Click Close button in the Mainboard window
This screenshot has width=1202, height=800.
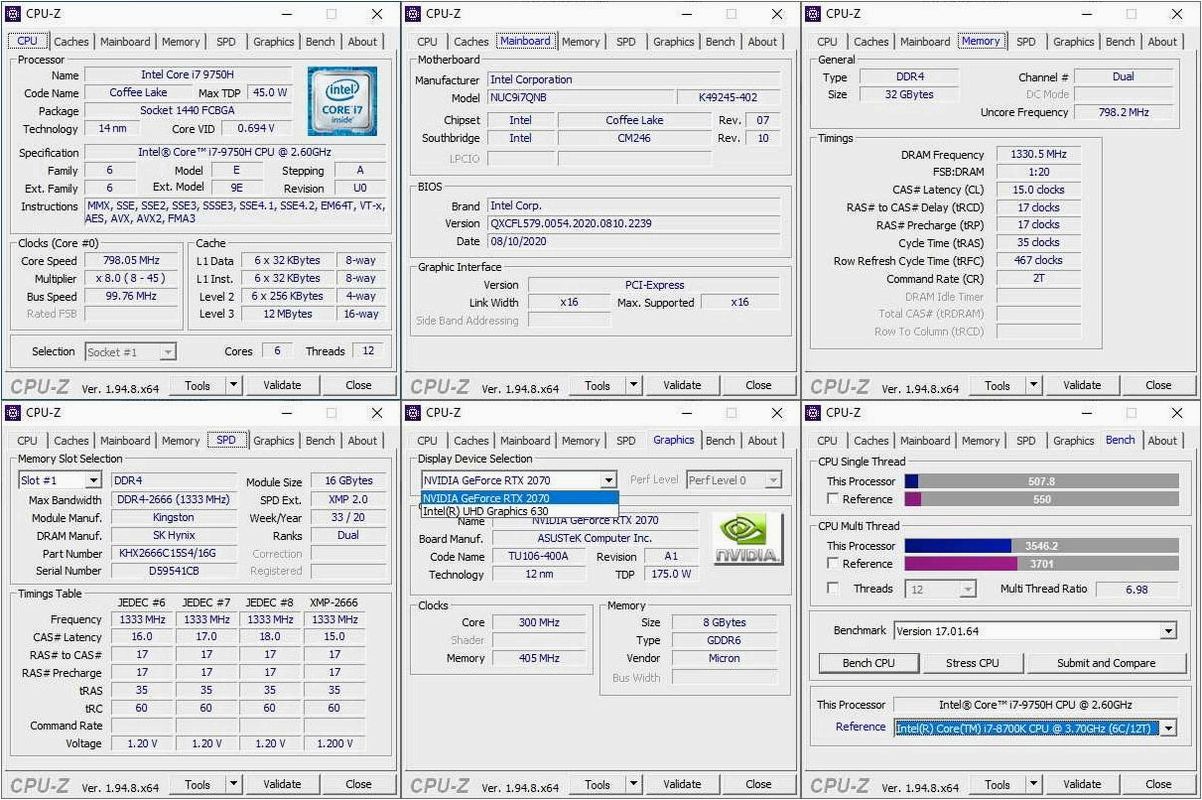(x=758, y=385)
